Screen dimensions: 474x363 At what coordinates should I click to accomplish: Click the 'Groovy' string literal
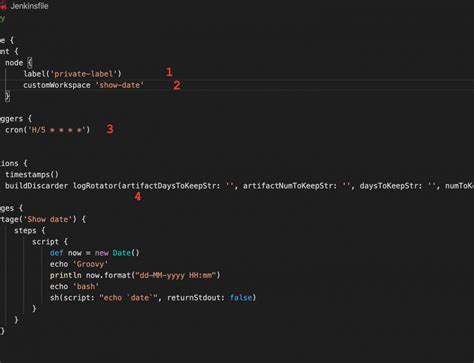[90, 264]
